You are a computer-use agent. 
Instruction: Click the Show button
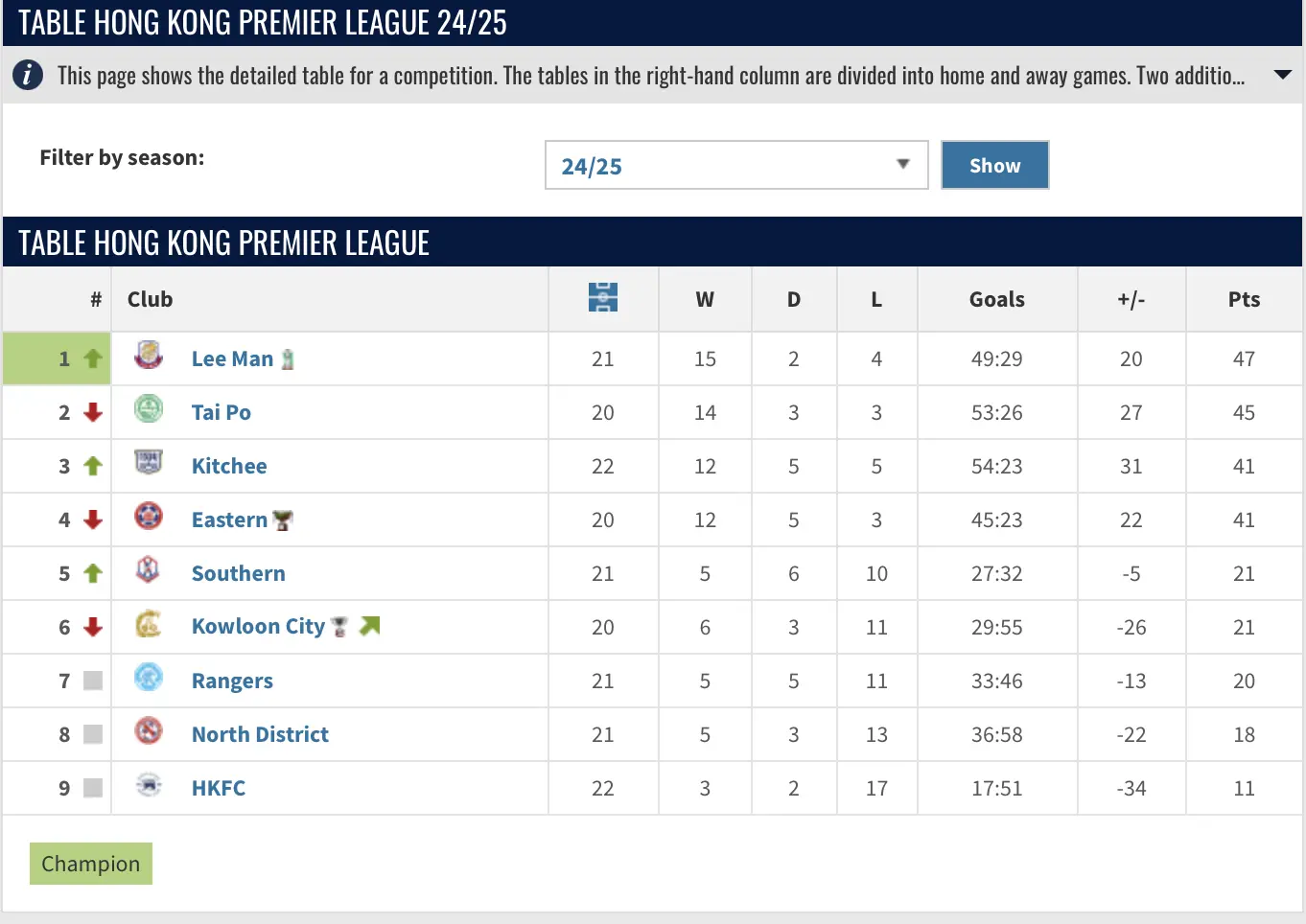point(995,165)
